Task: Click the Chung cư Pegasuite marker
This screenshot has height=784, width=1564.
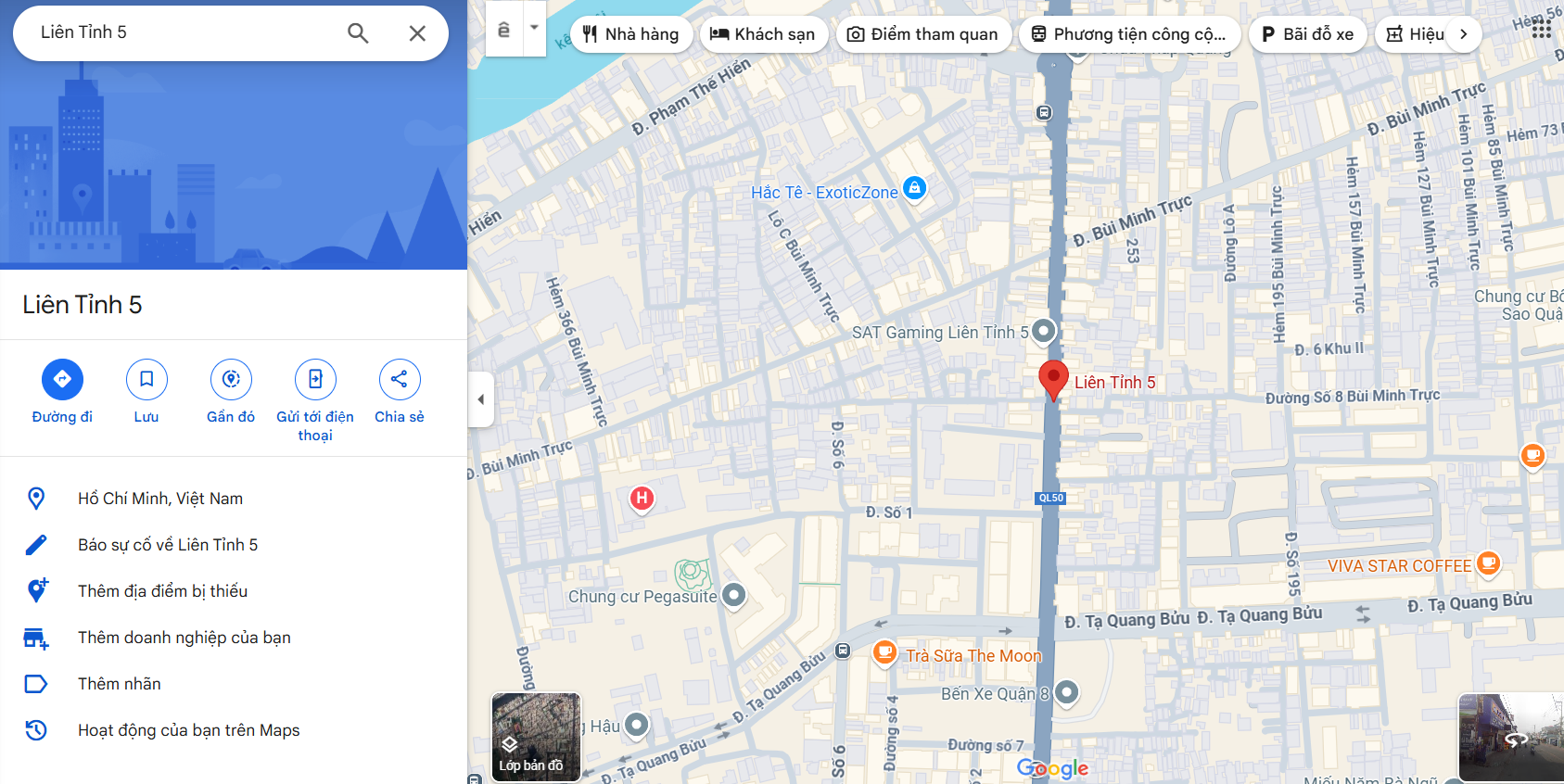Action: pos(733,595)
